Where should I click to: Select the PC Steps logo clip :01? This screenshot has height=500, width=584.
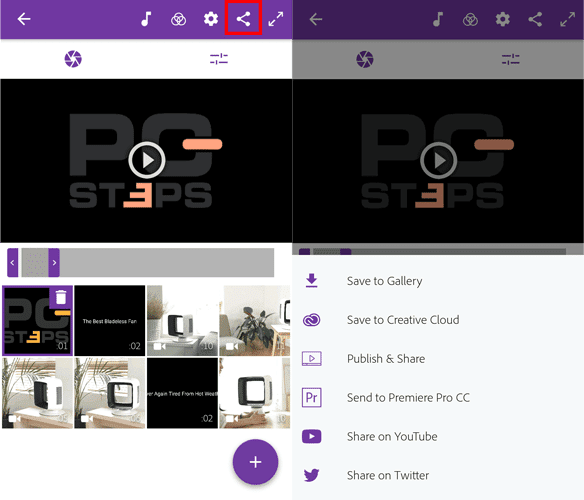[x=37, y=320]
